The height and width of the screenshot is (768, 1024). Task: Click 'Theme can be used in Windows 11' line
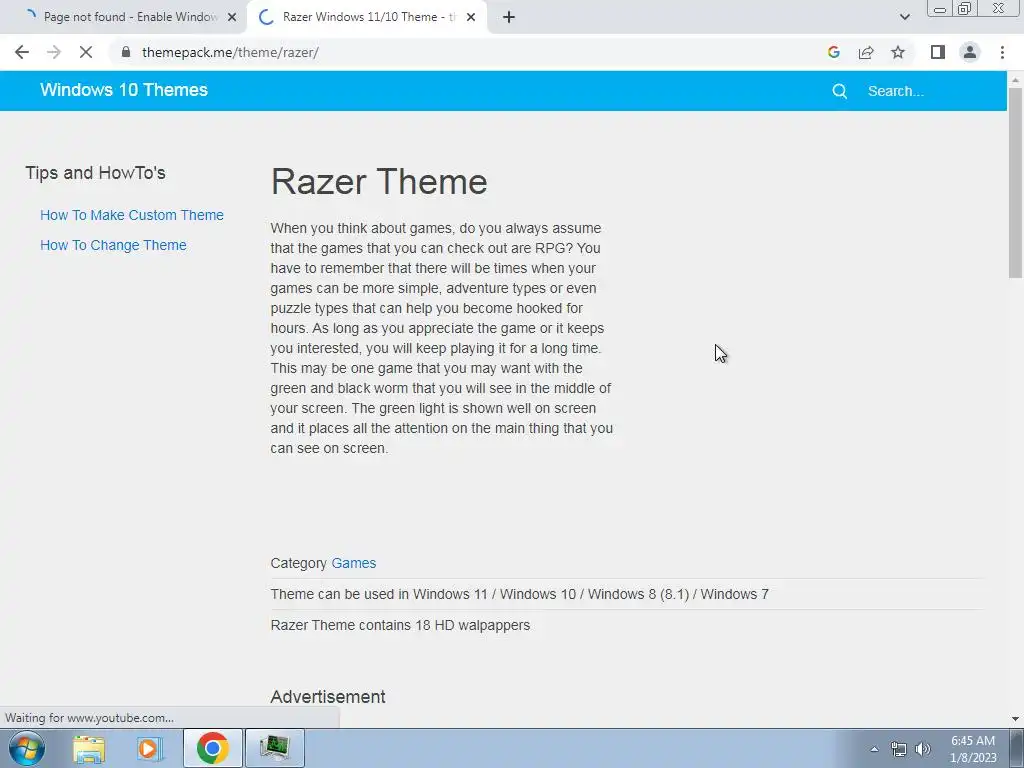[x=519, y=594]
